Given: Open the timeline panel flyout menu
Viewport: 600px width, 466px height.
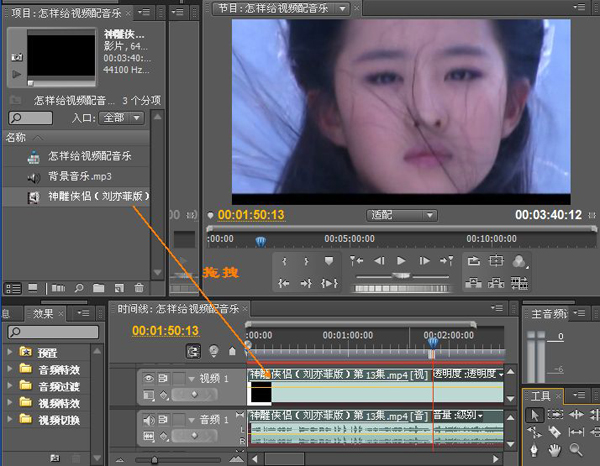Looking at the screenshot, I should pyautogui.click(x=497, y=308).
